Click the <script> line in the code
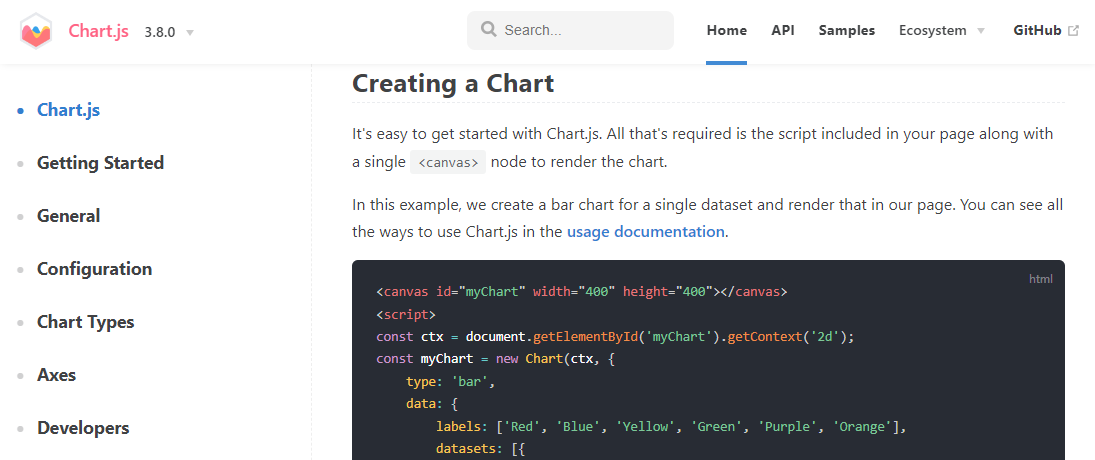The image size is (1095, 460). (x=406, y=314)
